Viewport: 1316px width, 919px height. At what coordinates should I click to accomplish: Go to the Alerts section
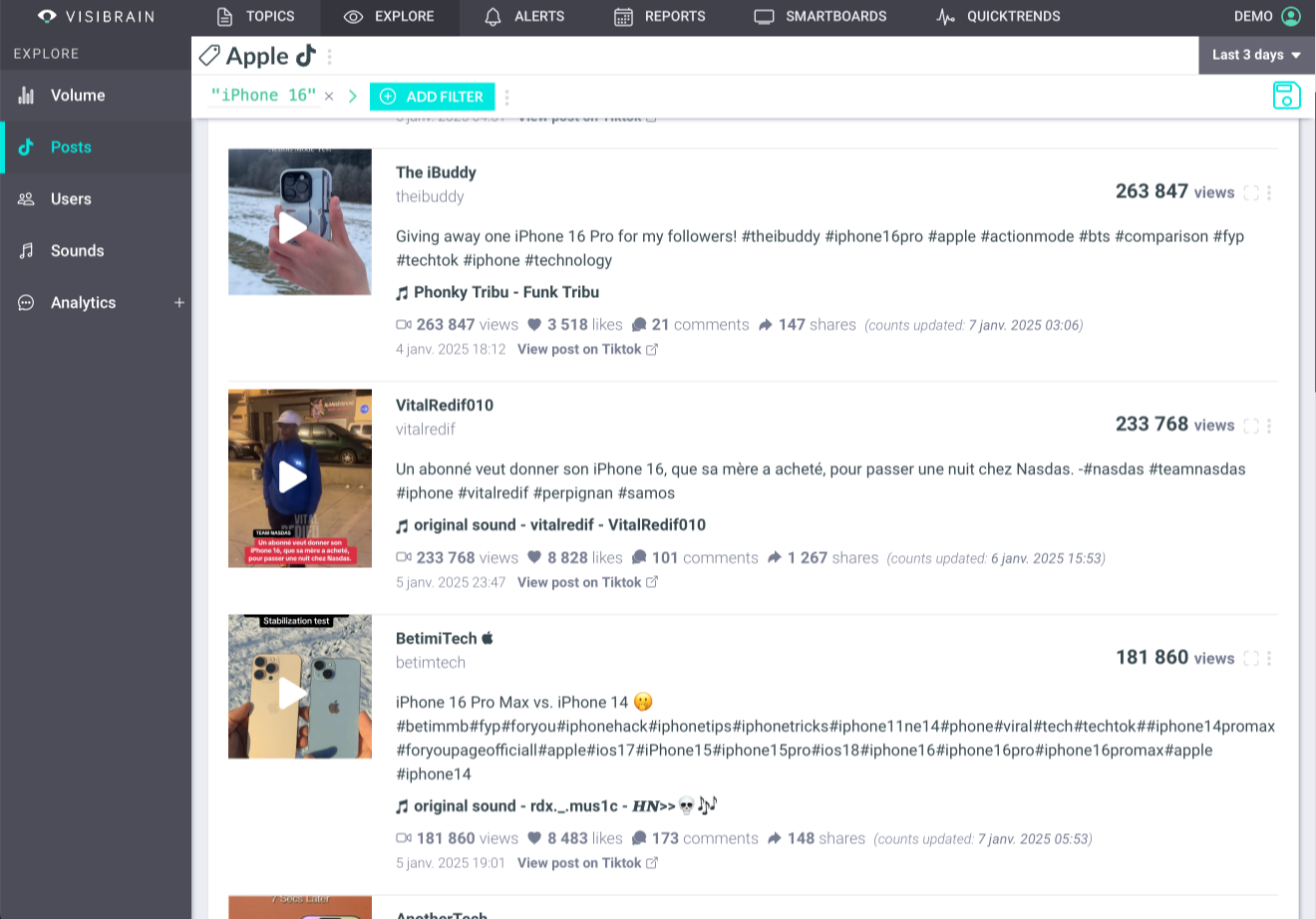point(524,16)
